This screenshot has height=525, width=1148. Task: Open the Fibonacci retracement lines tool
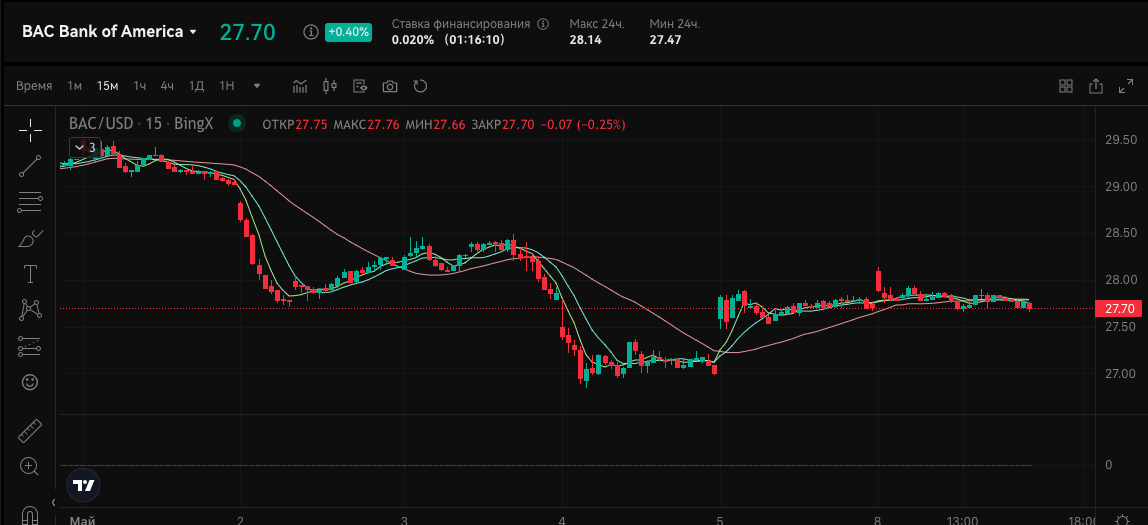click(x=30, y=202)
